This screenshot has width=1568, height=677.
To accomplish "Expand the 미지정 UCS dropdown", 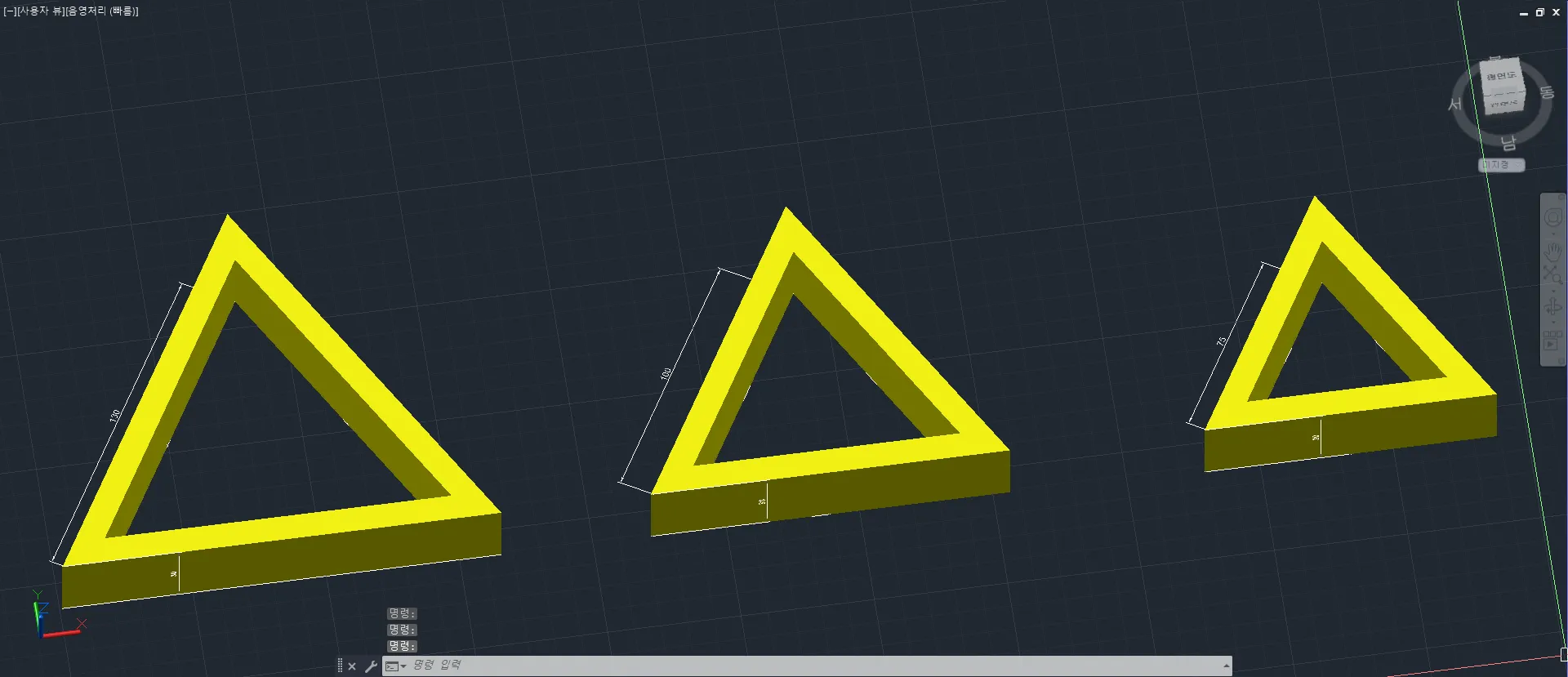I will [1501, 165].
